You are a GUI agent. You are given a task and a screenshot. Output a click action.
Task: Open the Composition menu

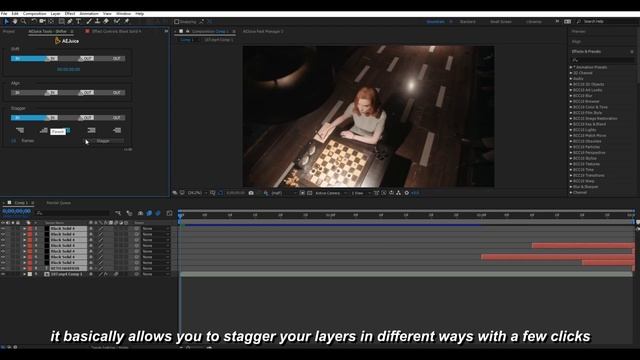[x=34, y=13]
